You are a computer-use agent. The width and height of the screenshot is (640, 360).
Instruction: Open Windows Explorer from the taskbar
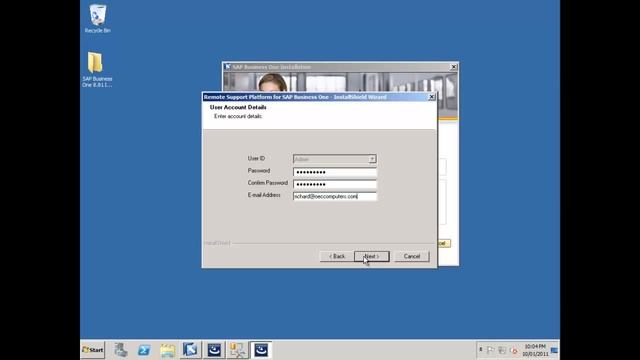point(167,350)
